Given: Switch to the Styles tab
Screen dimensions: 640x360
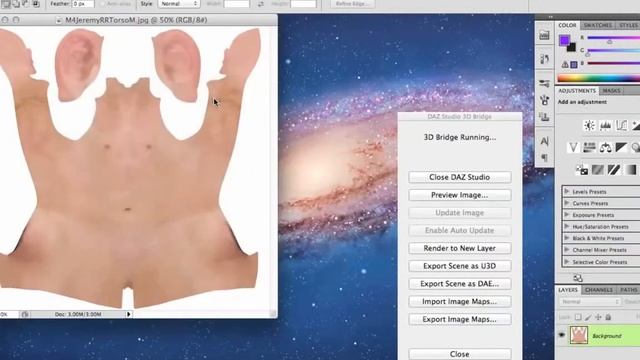Looking at the screenshot, I should 628,25.
